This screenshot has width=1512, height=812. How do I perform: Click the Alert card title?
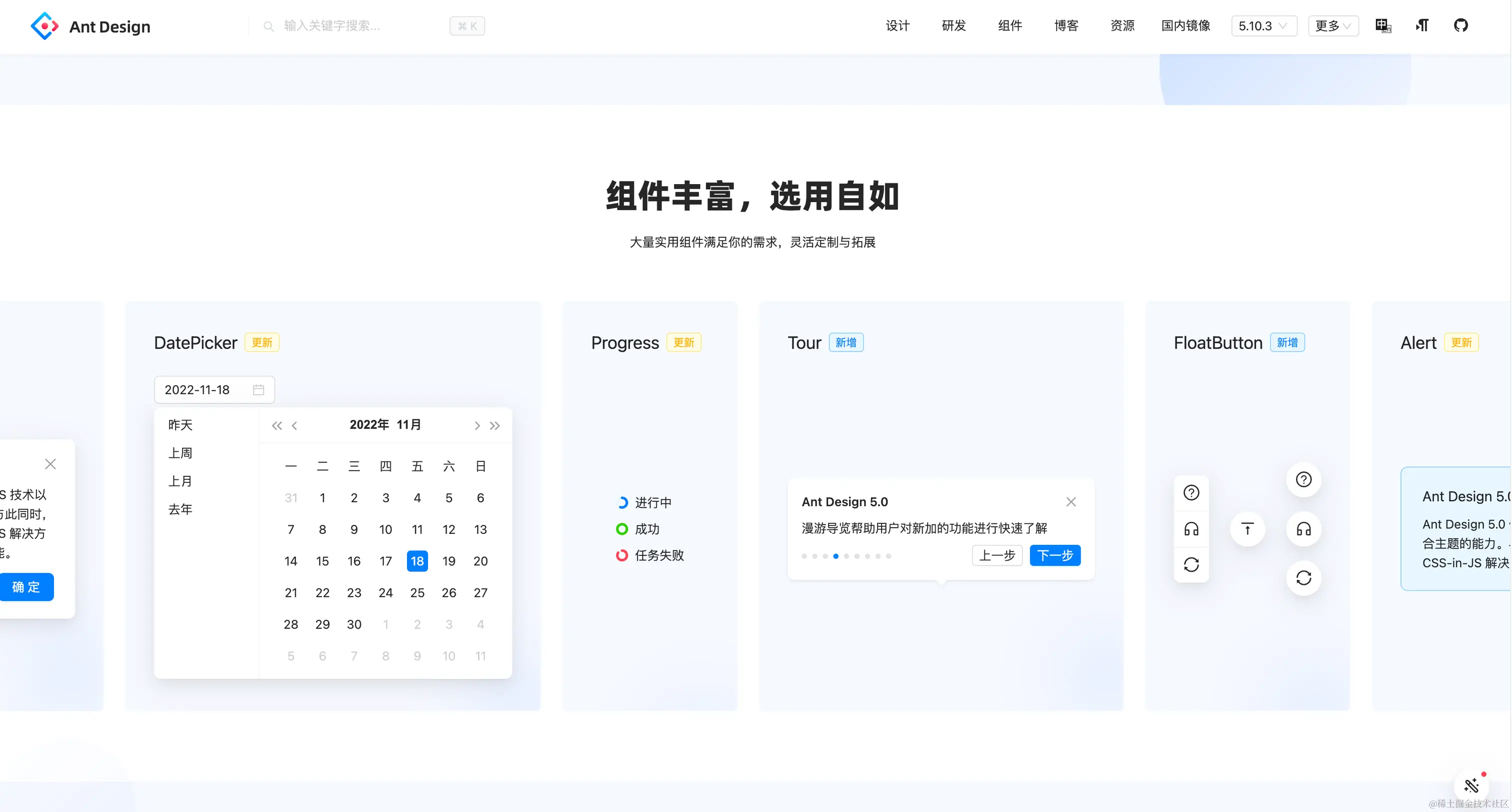pos(1418,343)
